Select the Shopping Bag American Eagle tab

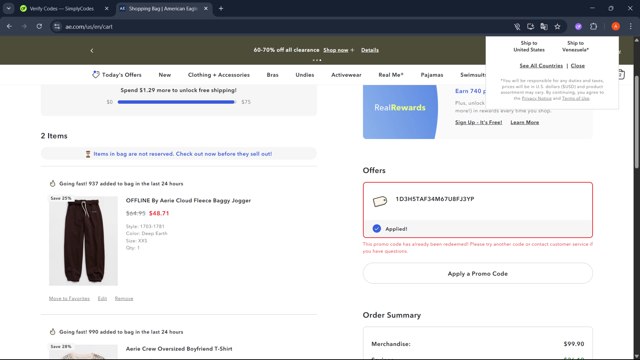[162, 8]
